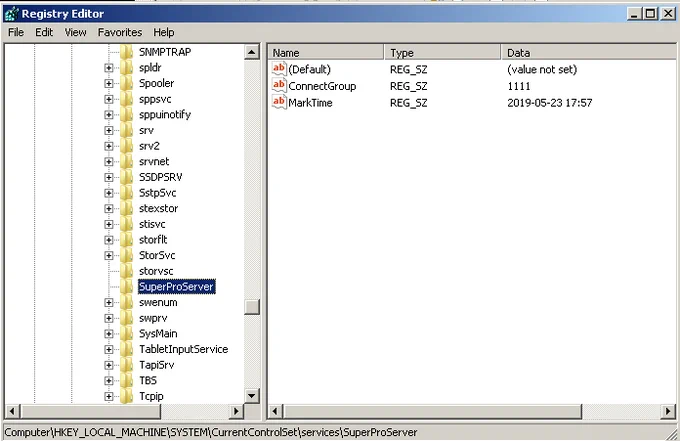The image size is (680, 441).
Task: Click the srv2 folder icon
Action: click(x=126, y=146)
